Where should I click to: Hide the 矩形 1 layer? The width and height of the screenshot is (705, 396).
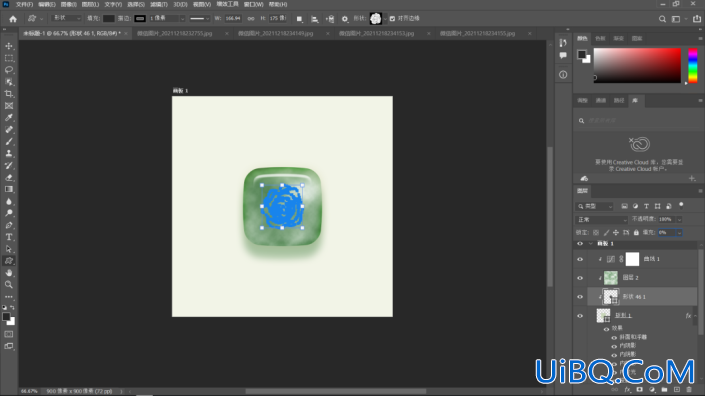pos(580,316)
